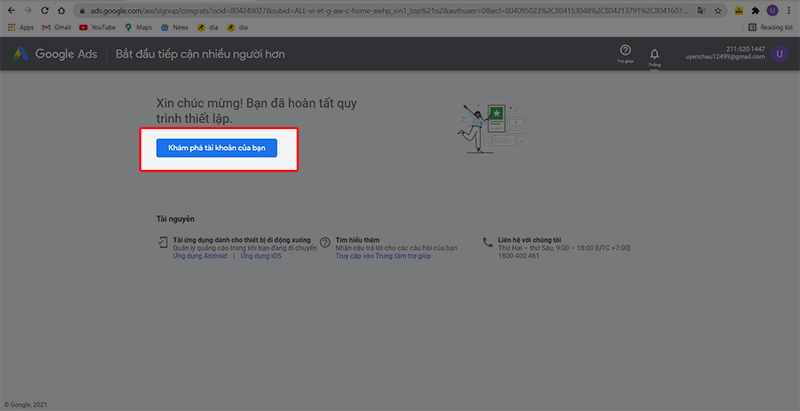This screenshot has width=800, height=411.
Task: Open the Ứng dụng iOS link
Action: pos(261,256)
